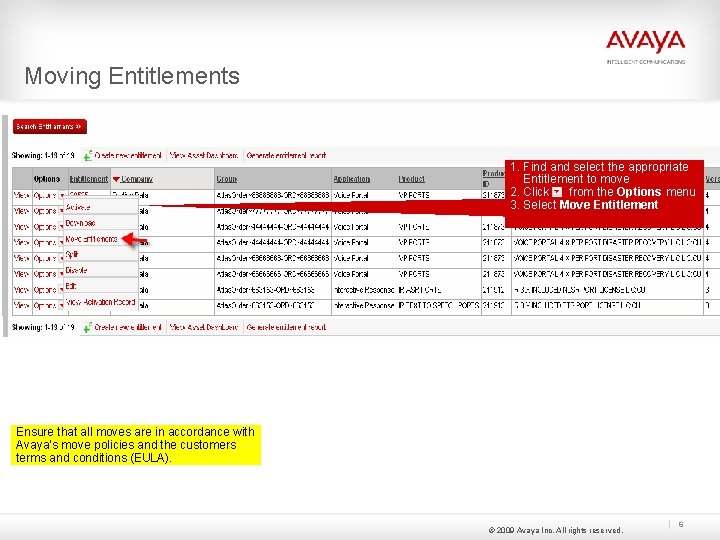This screenshot has height=540, width=720.
Task: Choose Split from the Options menu
Action: point(101,254)
